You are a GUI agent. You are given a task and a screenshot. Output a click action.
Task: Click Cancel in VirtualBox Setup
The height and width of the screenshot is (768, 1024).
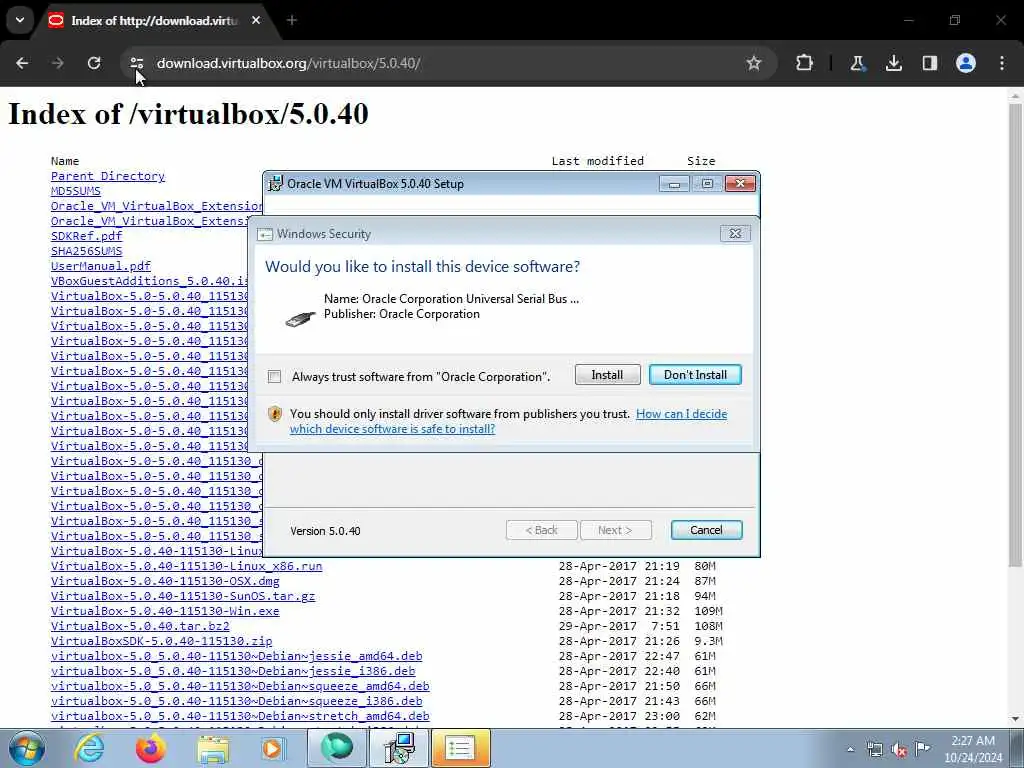(706, 530)
